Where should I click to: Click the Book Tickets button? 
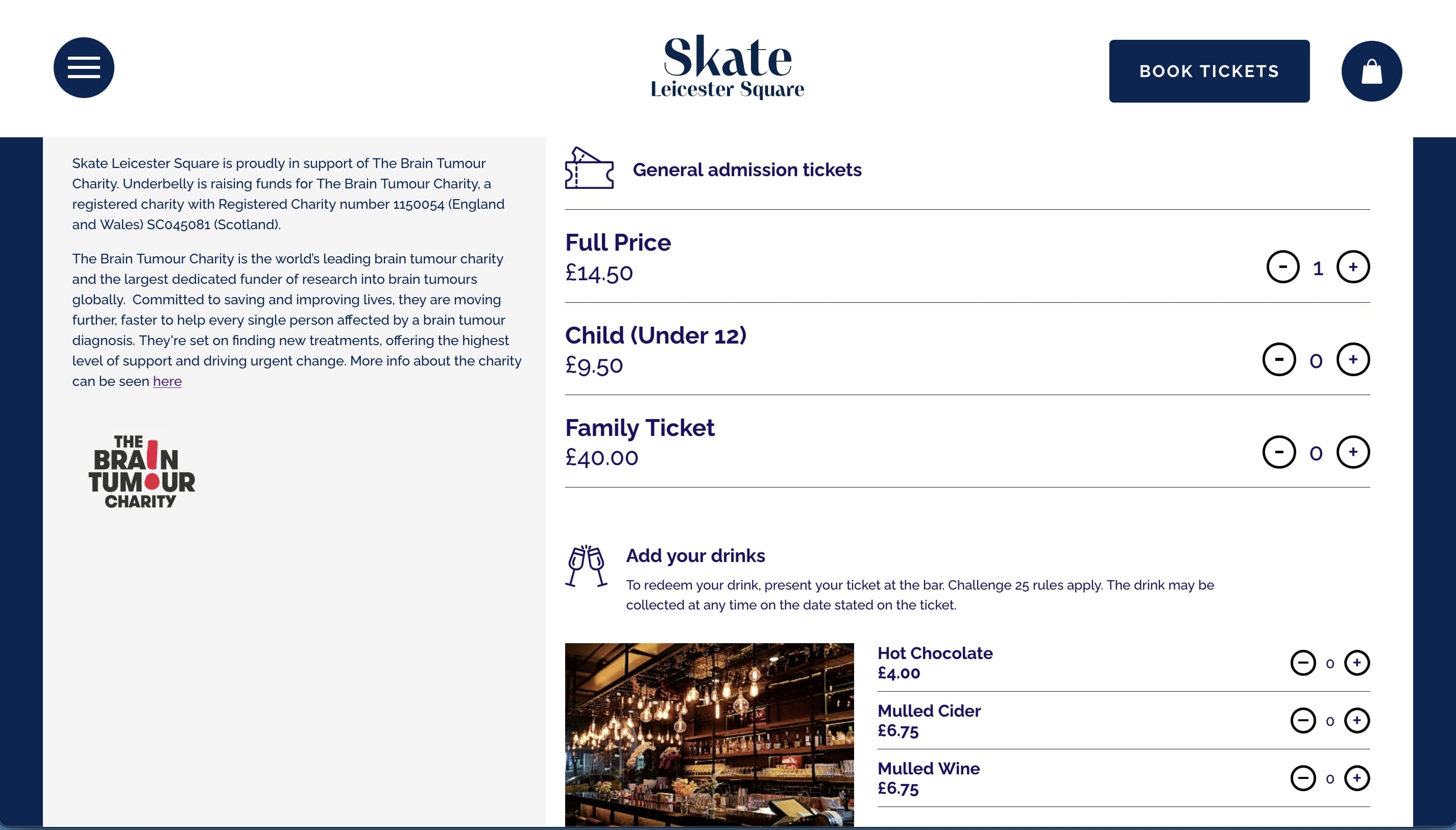click(x=1208, y=71)
